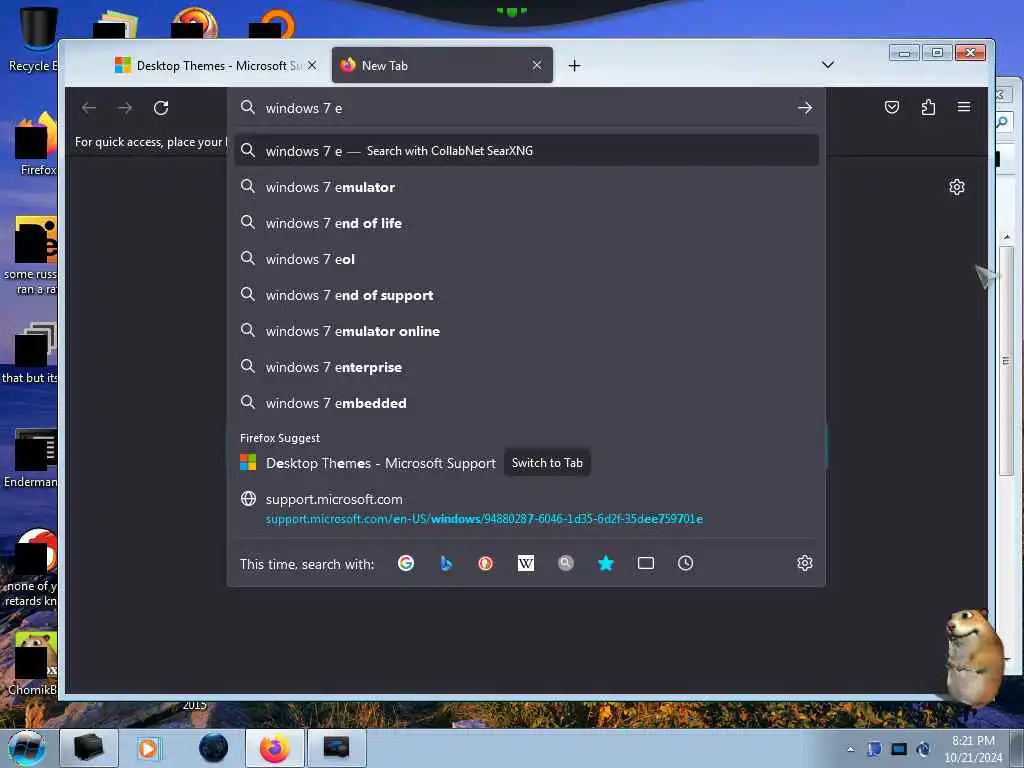Search this time with Wikipedia icon

coord(526,563)
